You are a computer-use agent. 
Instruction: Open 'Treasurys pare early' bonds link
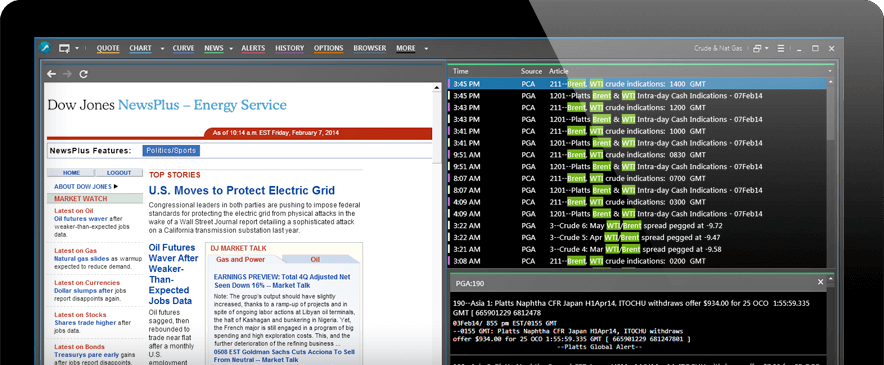pyautogui.click(x=86, y=355)
